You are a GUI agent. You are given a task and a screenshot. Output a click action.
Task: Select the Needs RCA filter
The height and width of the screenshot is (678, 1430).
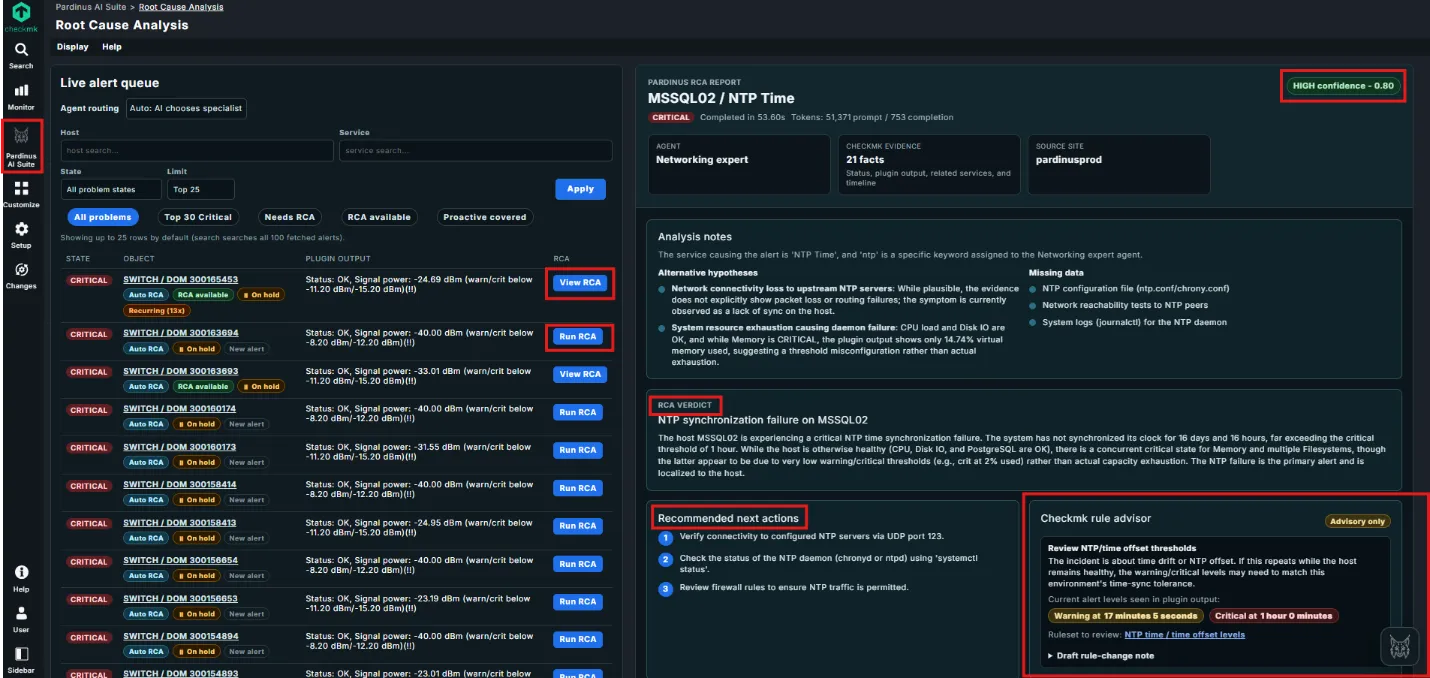[x=289, y=217]
